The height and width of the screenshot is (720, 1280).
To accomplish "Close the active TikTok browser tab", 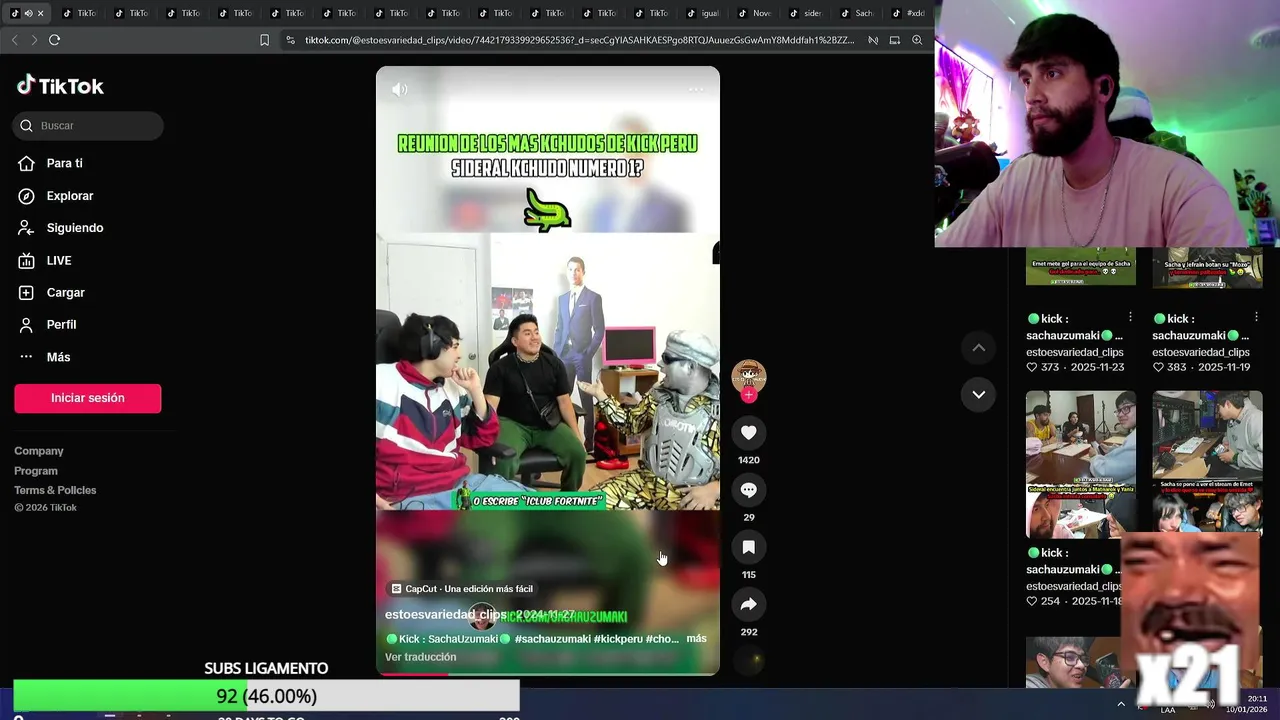I will tap(41, 13).
